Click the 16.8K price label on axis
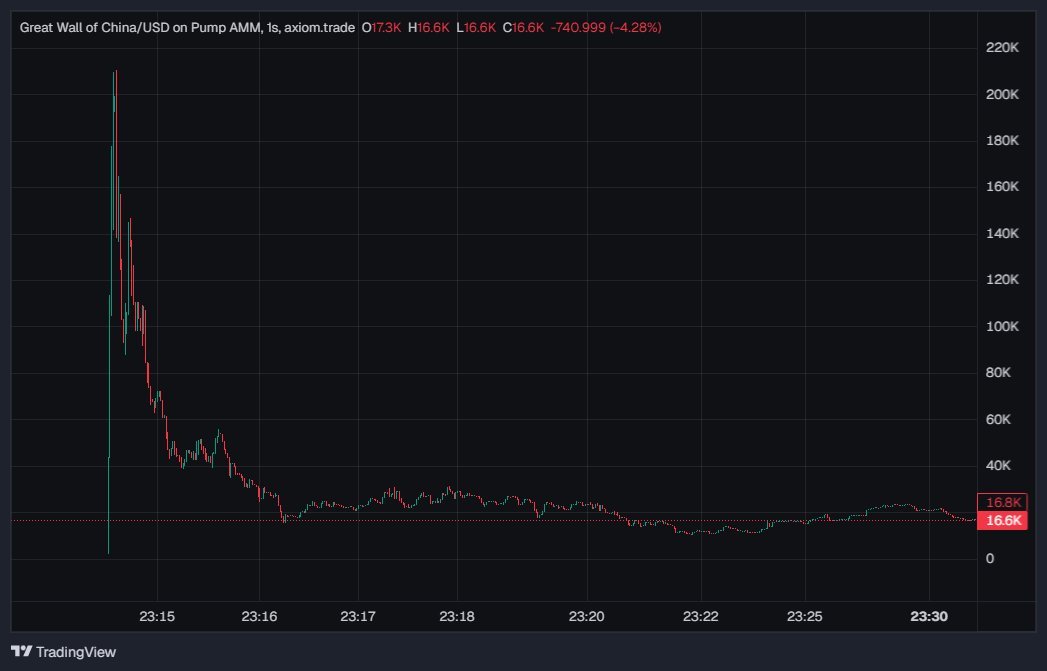The width and height of the screenshot is (1047, 671). (x=1002, y=503)
